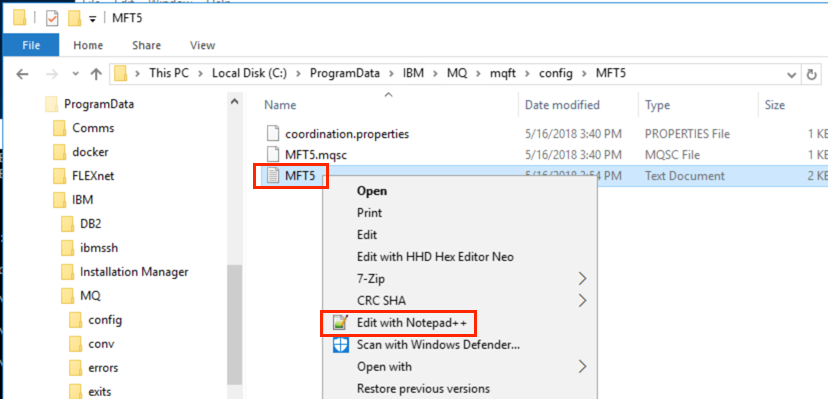Screen dimensions: 828x399
Task: Select Comms folder in navigation tree
Action: coord(93,128)
